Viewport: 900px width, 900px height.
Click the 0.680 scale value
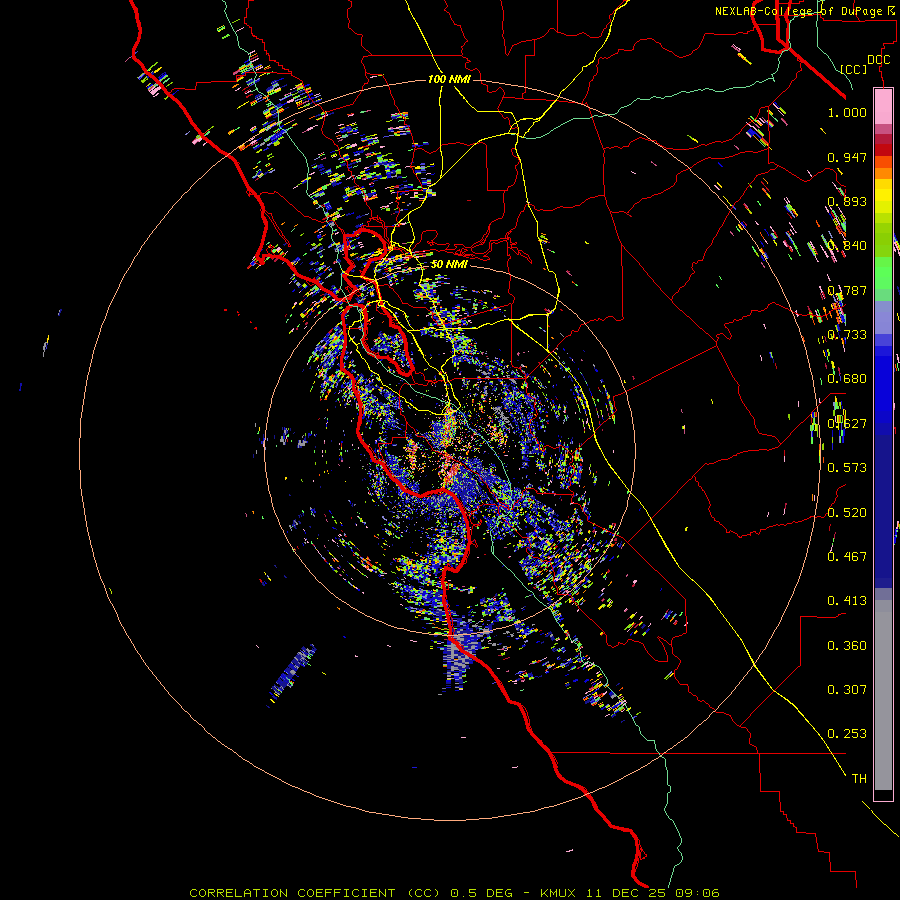(x=847, y=379)
